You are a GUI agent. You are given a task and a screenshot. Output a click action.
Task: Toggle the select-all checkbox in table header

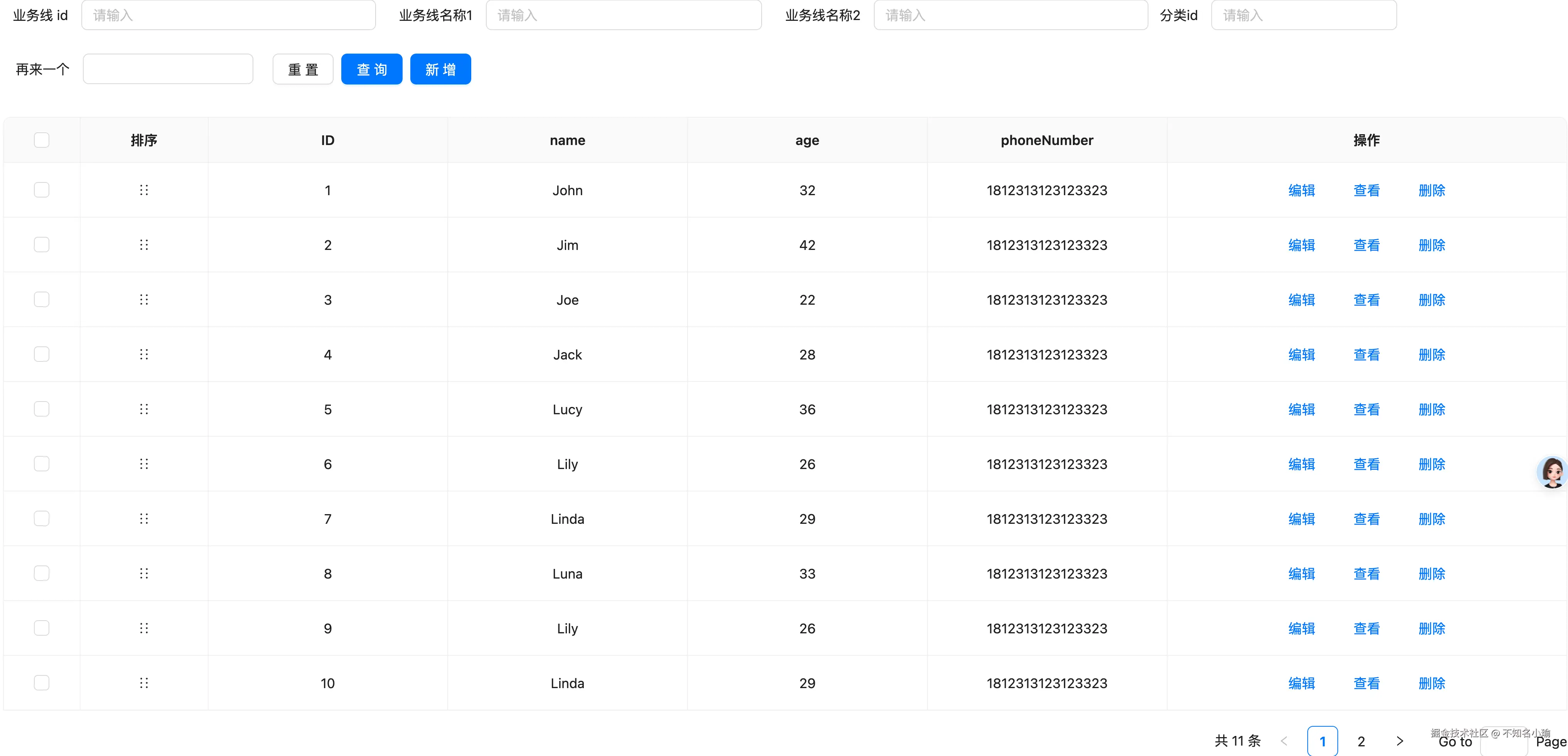tap(41, 140)
